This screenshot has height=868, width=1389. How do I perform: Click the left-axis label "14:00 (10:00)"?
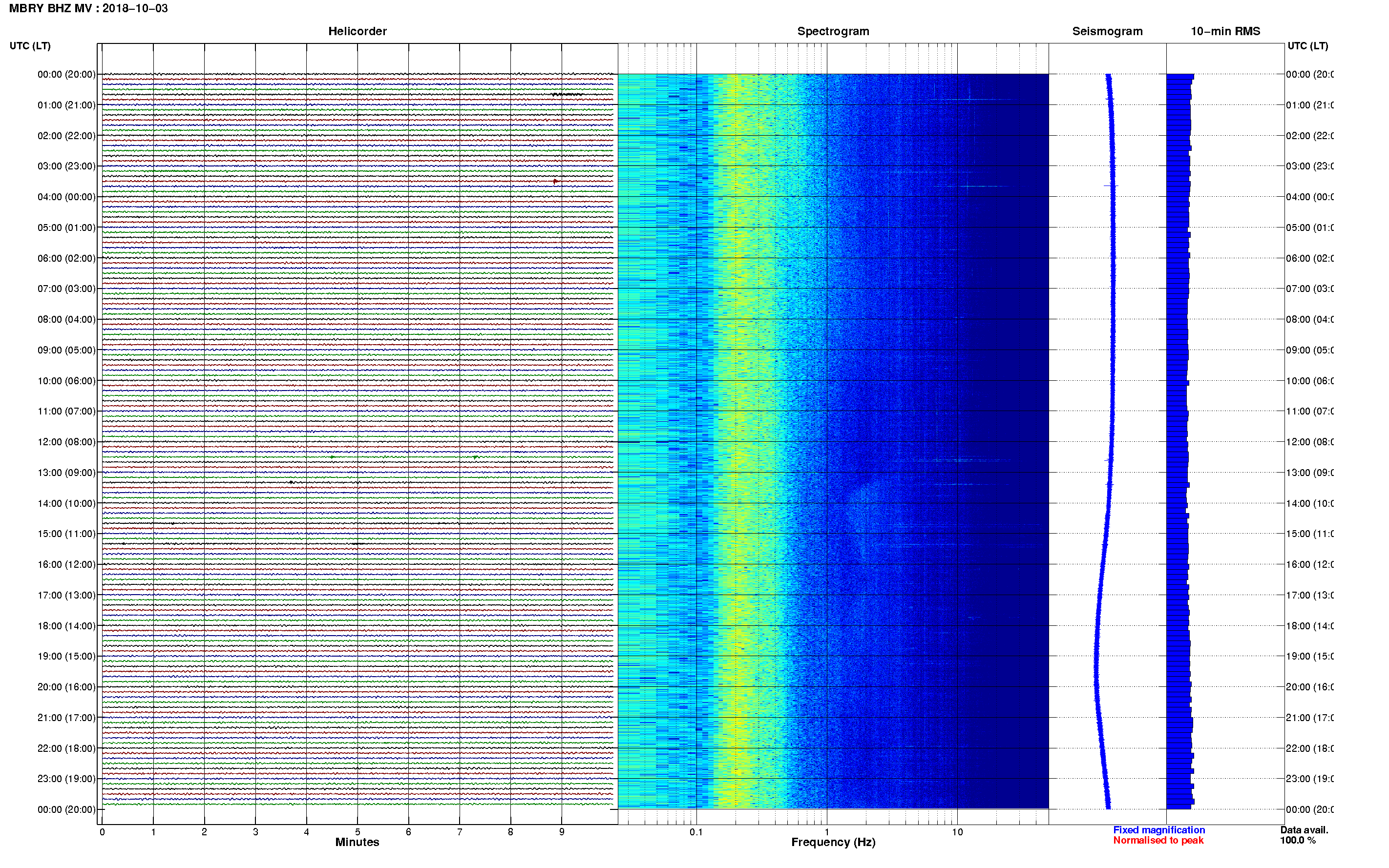[x=66, y=503]
